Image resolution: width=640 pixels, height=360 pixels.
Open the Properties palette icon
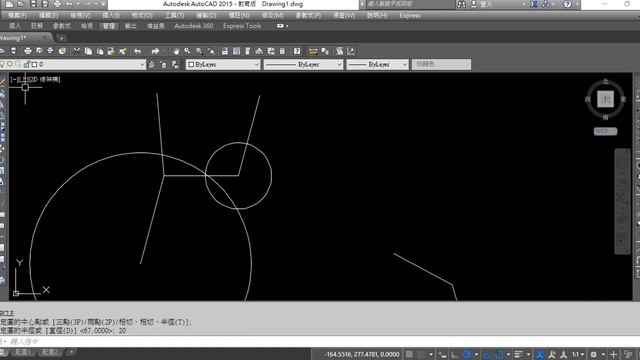click(224, 51)
